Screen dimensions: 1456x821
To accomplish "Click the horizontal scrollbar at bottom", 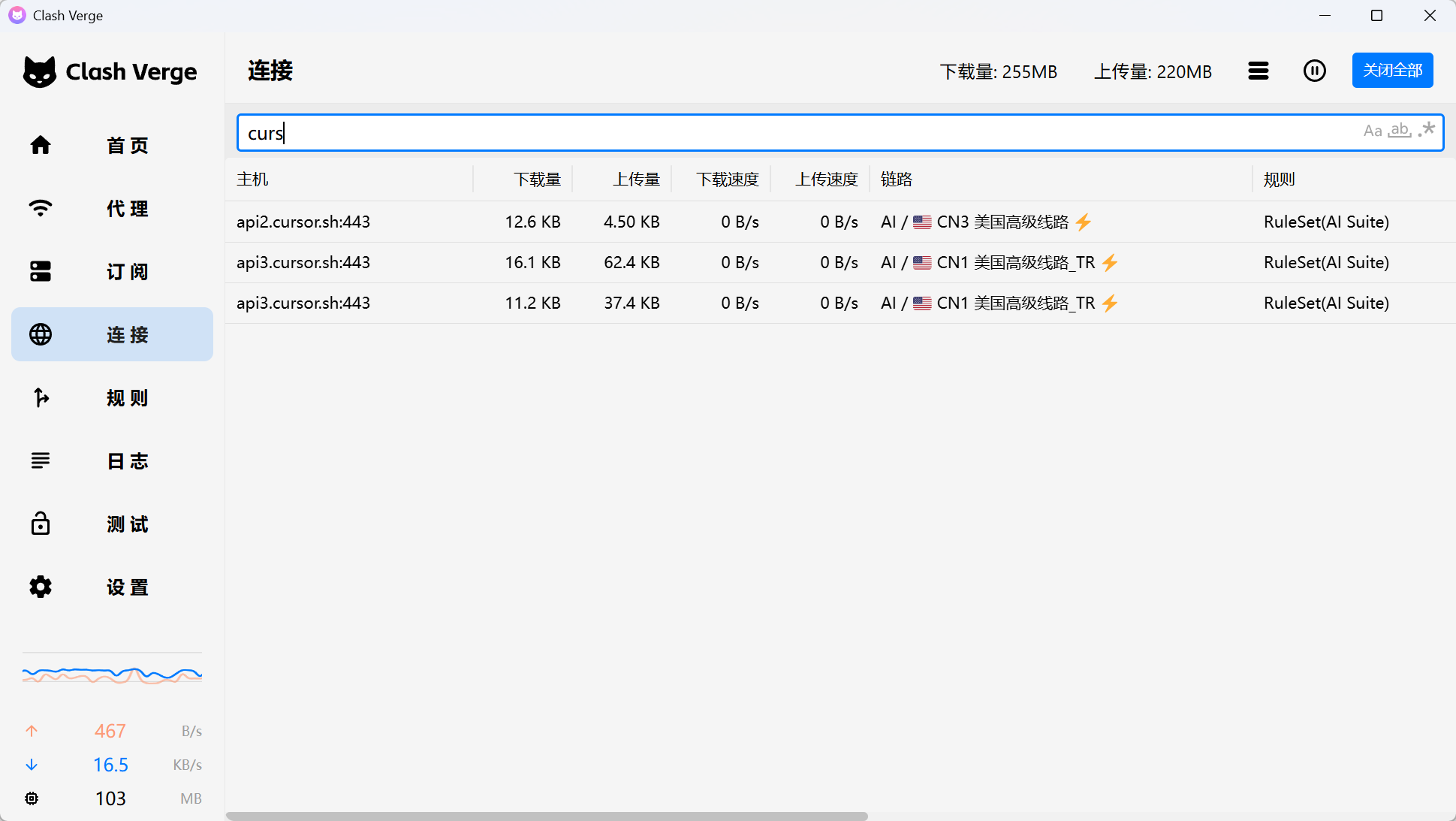I will coord(547,816).
